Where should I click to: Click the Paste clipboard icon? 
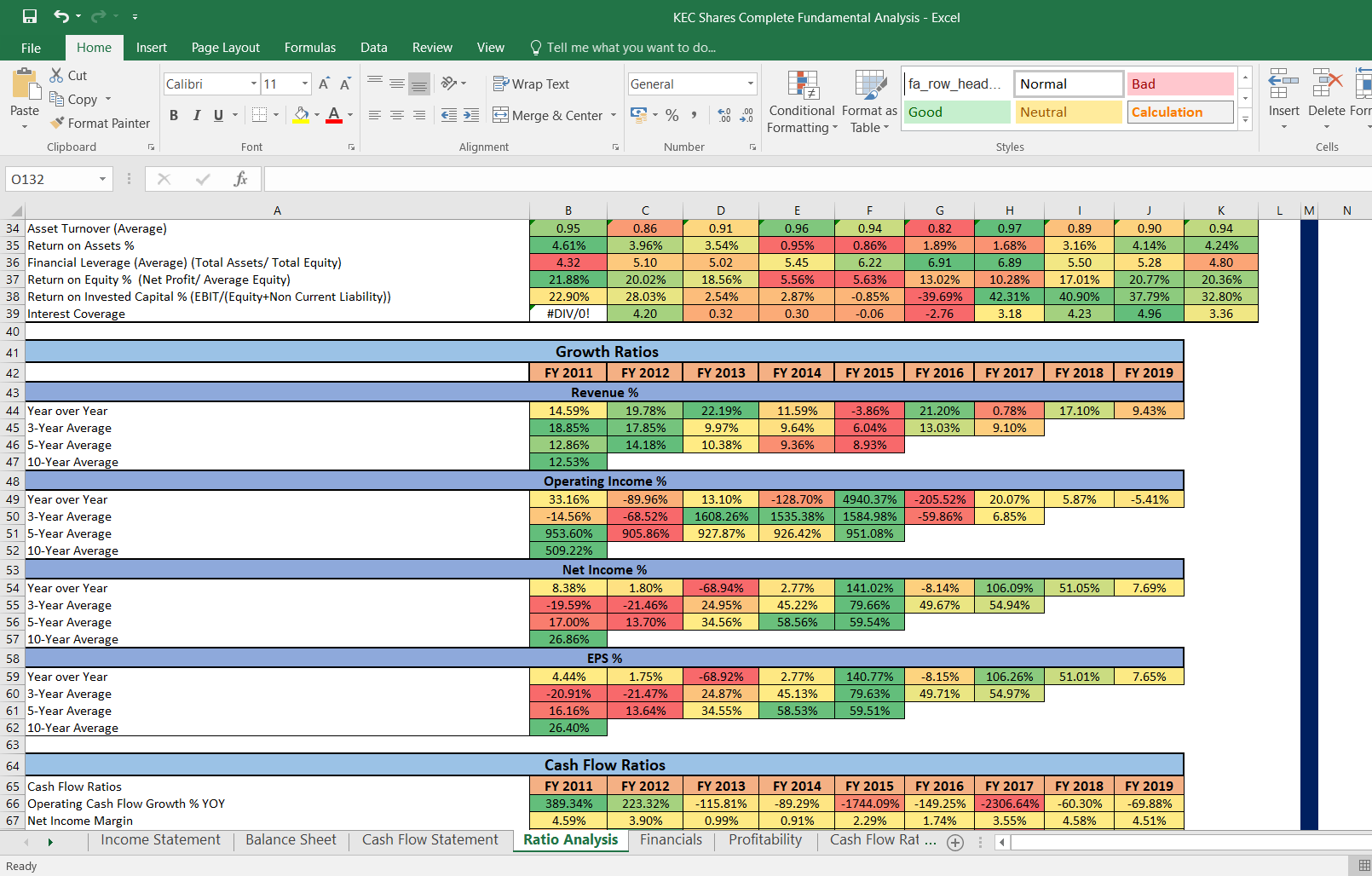point(25,84)
